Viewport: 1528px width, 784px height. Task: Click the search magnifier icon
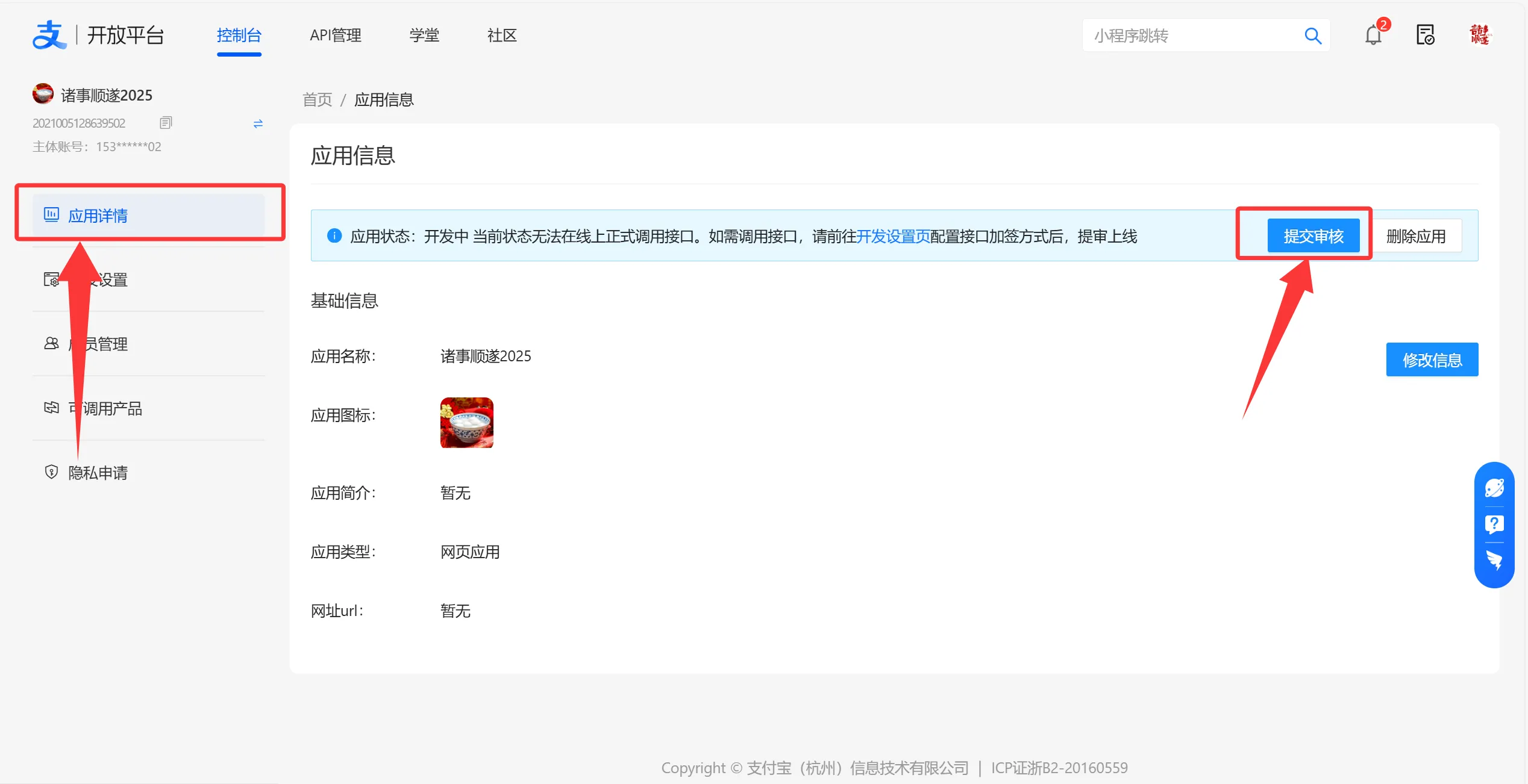point(1312,36)
